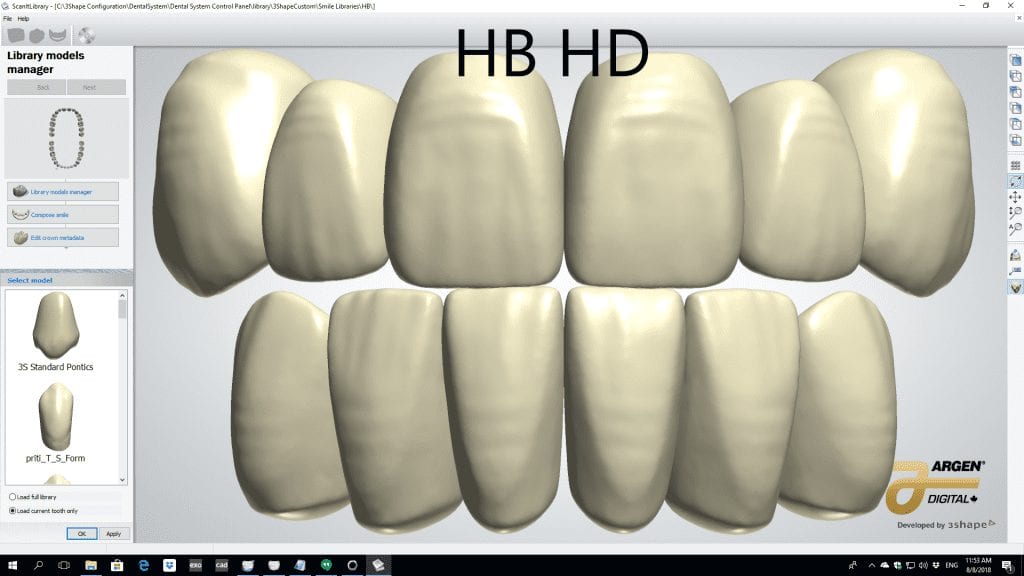1024x576 pixels.
Task: Click the highlighted tooth icon in right toolbar
Action: tap(1015, 287)
